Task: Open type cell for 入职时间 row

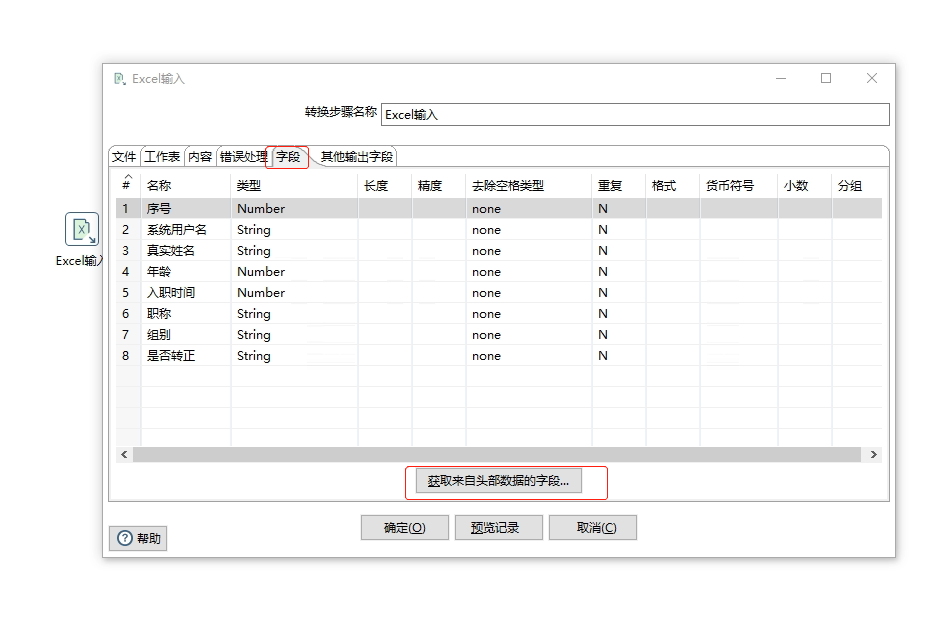Action: click(x=294, y=293)
